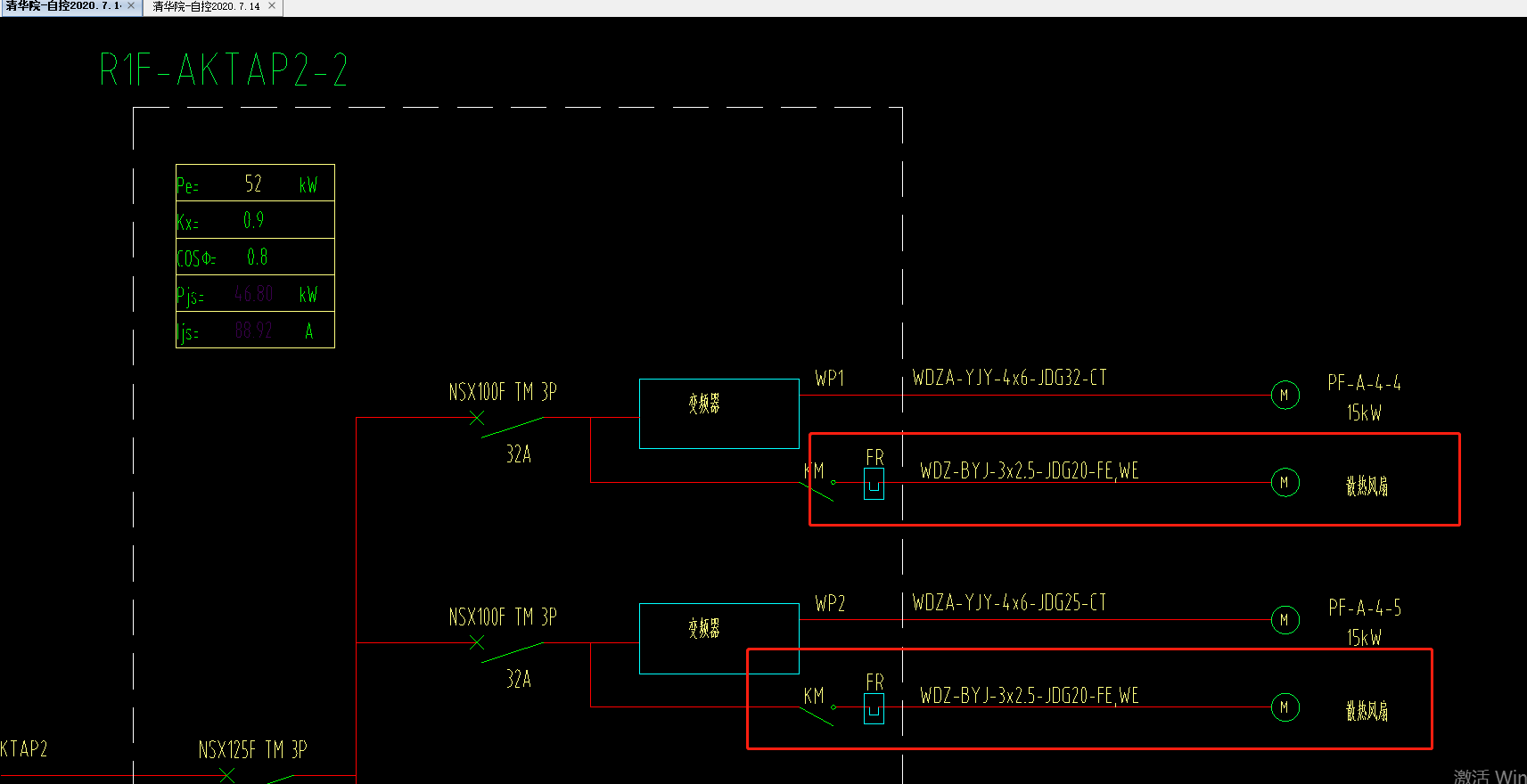Switch to the 清华院-自控2020.7.14 drawing tab
The image size is (1527, 784).
[206, 6]
